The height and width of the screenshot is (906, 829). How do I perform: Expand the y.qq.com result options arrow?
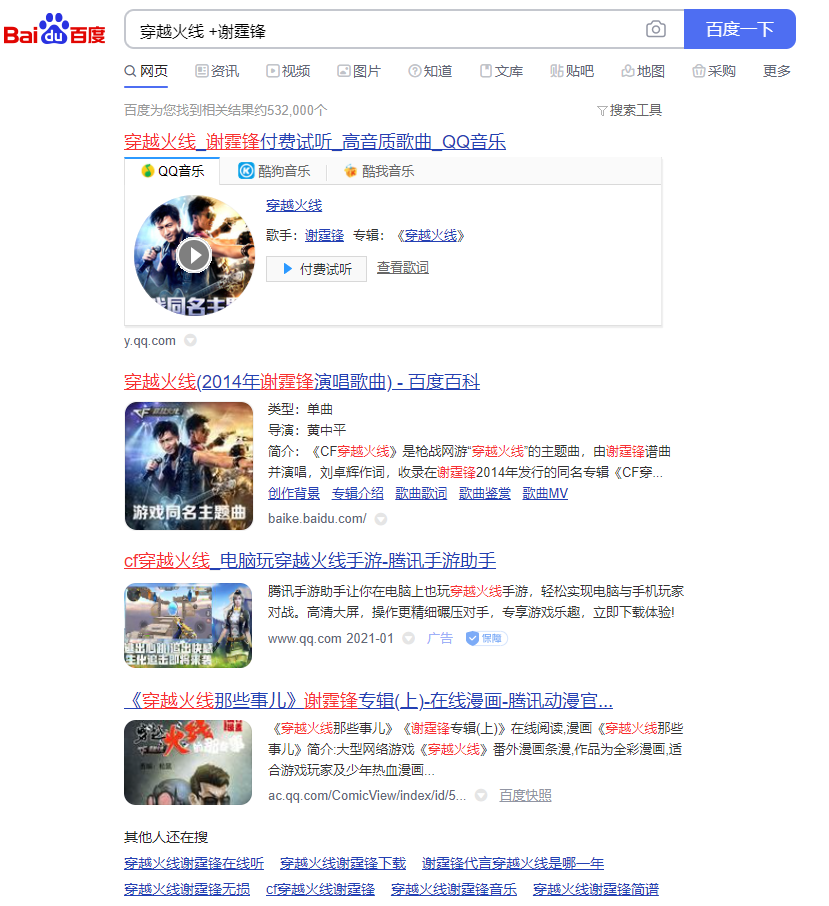click(190, 340)
